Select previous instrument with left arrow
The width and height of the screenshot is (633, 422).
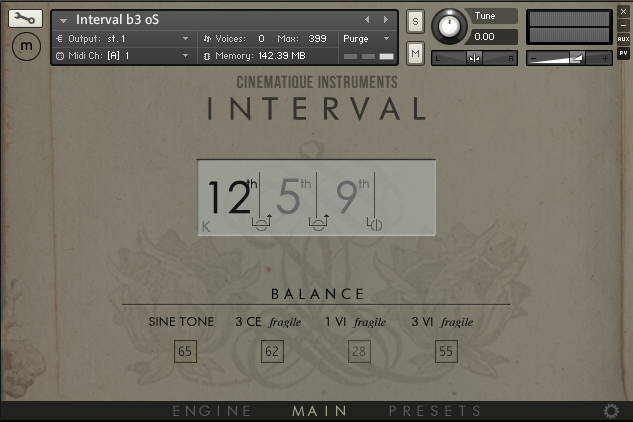click(367, 19)
